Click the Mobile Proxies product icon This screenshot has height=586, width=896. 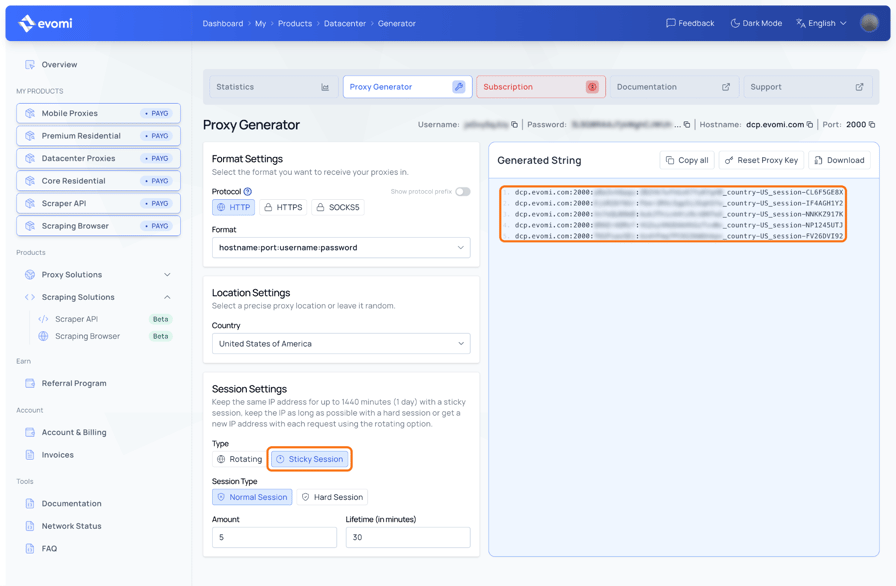[x=30, y=113]
